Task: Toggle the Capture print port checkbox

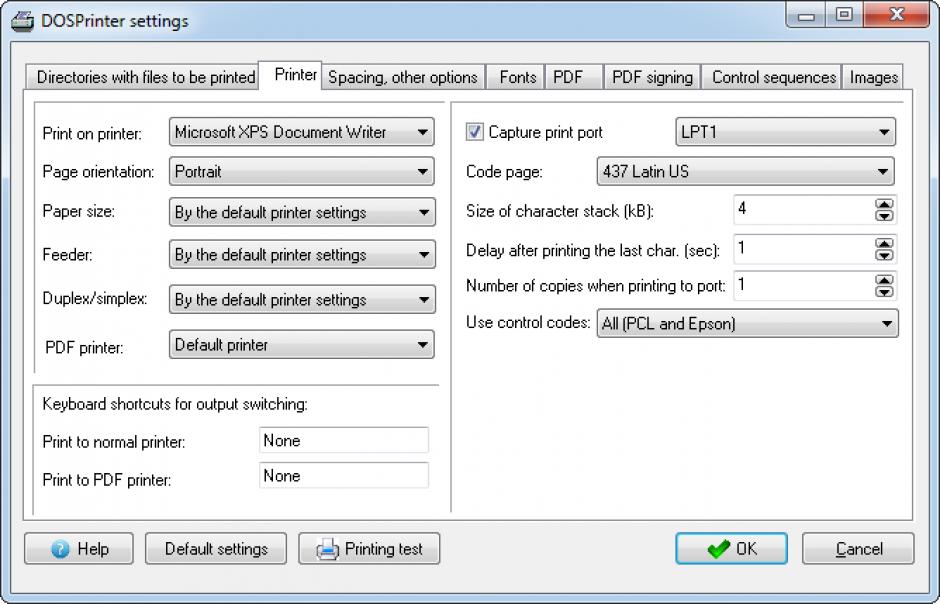Action: point(474,132)
